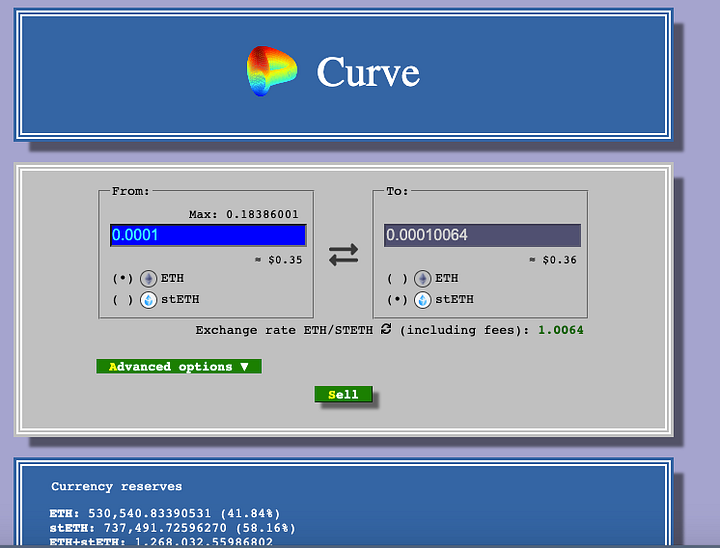Select stETH radio in From box
720x548 pixels.
tap(123, 299)
